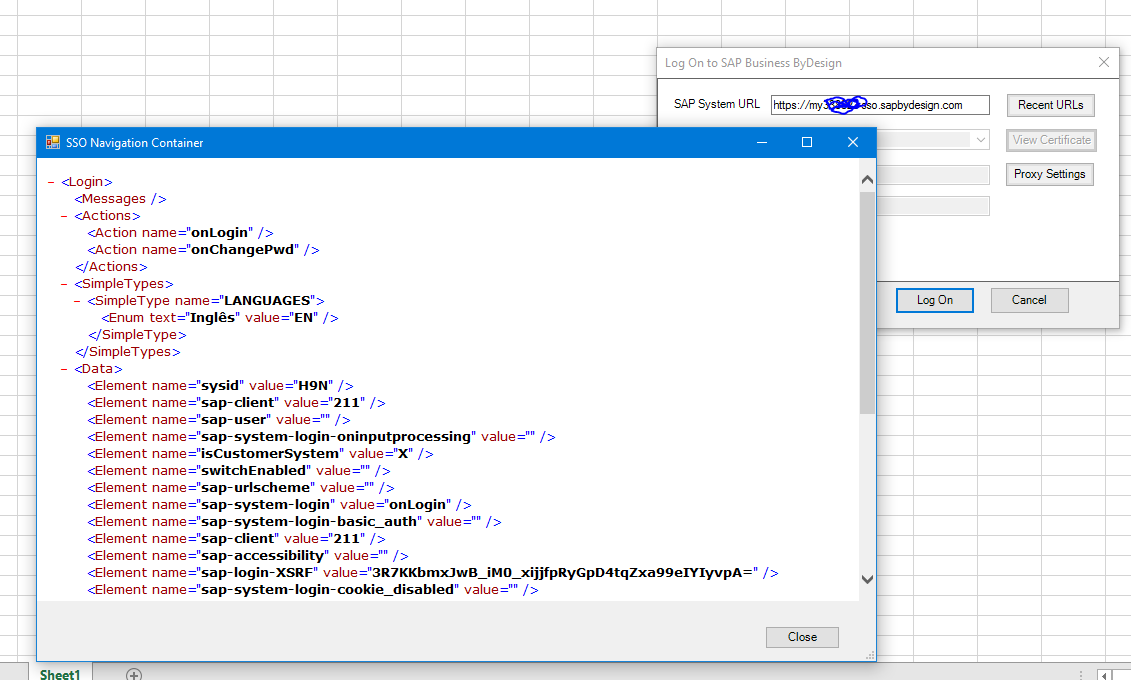Add a new sheet with the plus icon
The height and width of the screenshot is (680, 1131).
pos(133,674)
